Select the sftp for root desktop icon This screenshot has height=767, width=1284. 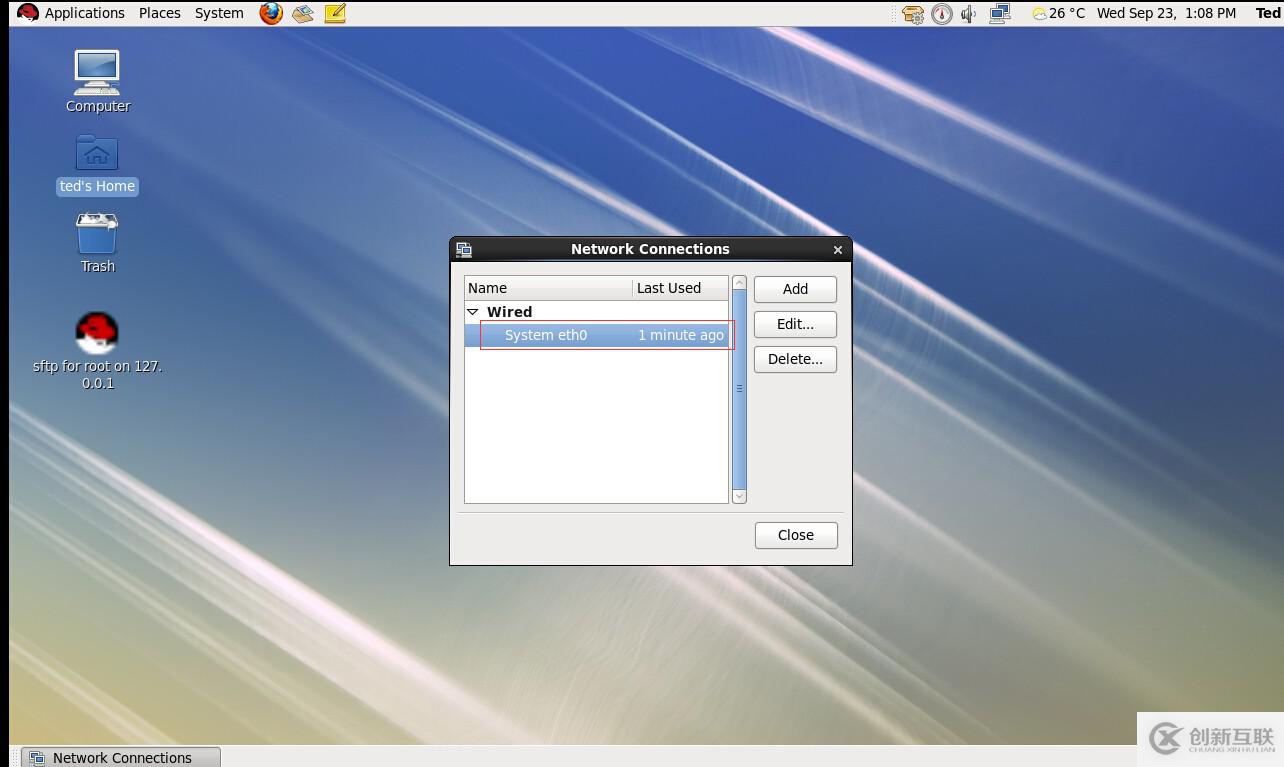pyautogui.click(x=97, y=350)
